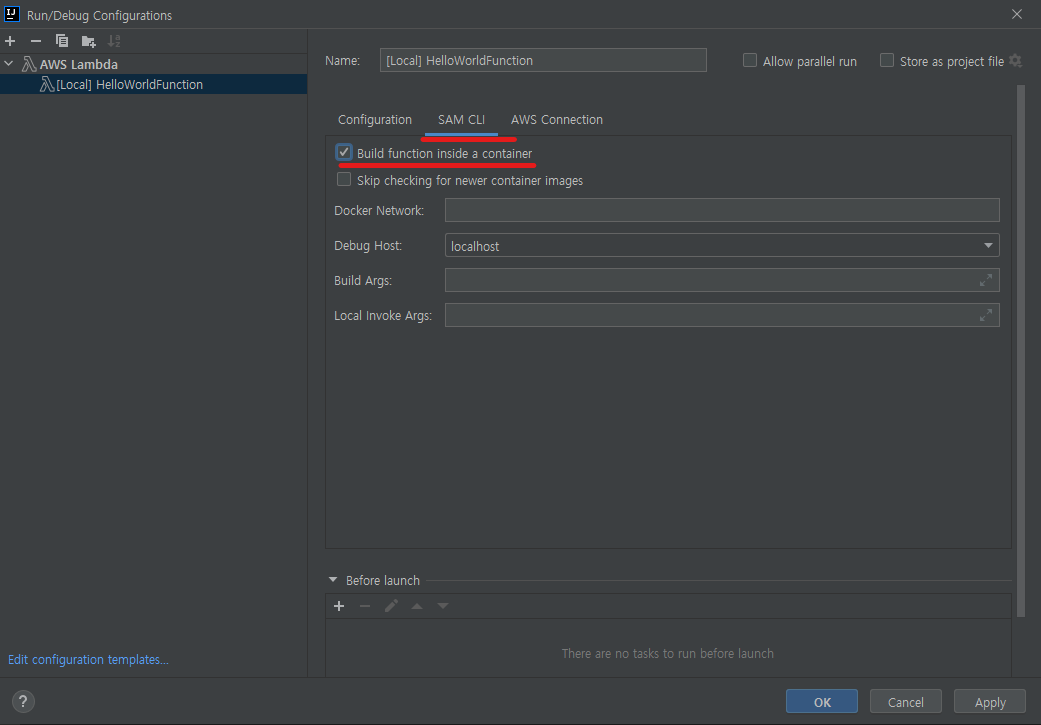The image size is (1041, 725).
Task: Expand the Local Invoke Args field
Action: click(986, 315)
